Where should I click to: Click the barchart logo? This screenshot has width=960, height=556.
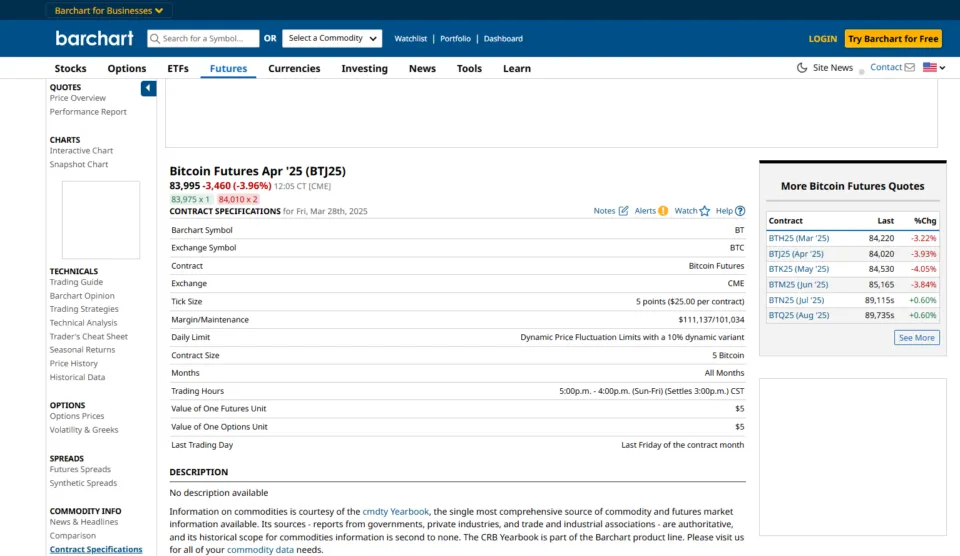pyautogui.click(x=94, y=38)
